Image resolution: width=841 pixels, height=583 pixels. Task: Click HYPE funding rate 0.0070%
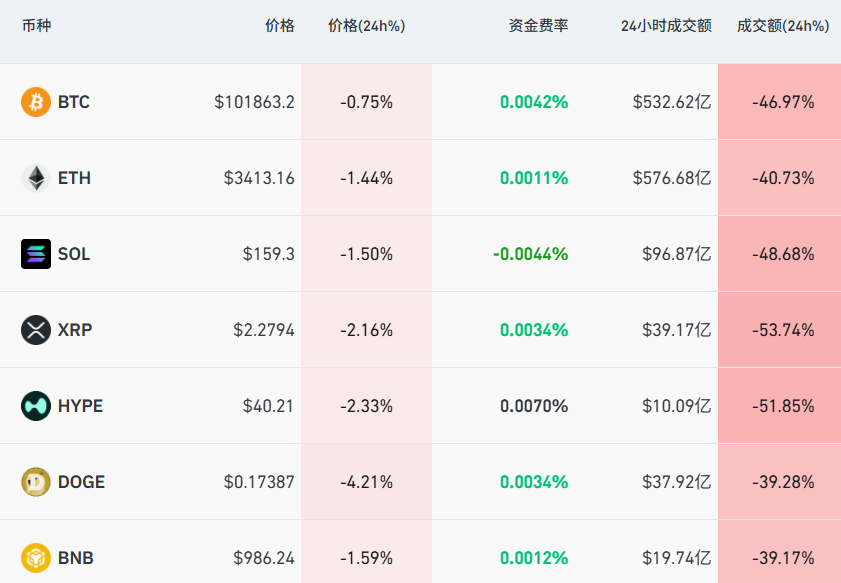pyautogui.click(x=534, y=406)
